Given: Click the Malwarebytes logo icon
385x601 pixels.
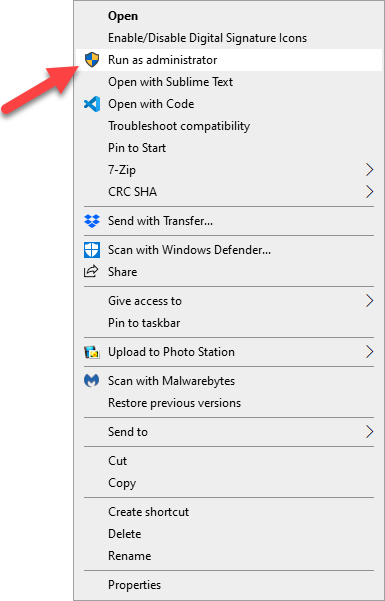Looking at the screenshot, I should (x=92, y=381).
